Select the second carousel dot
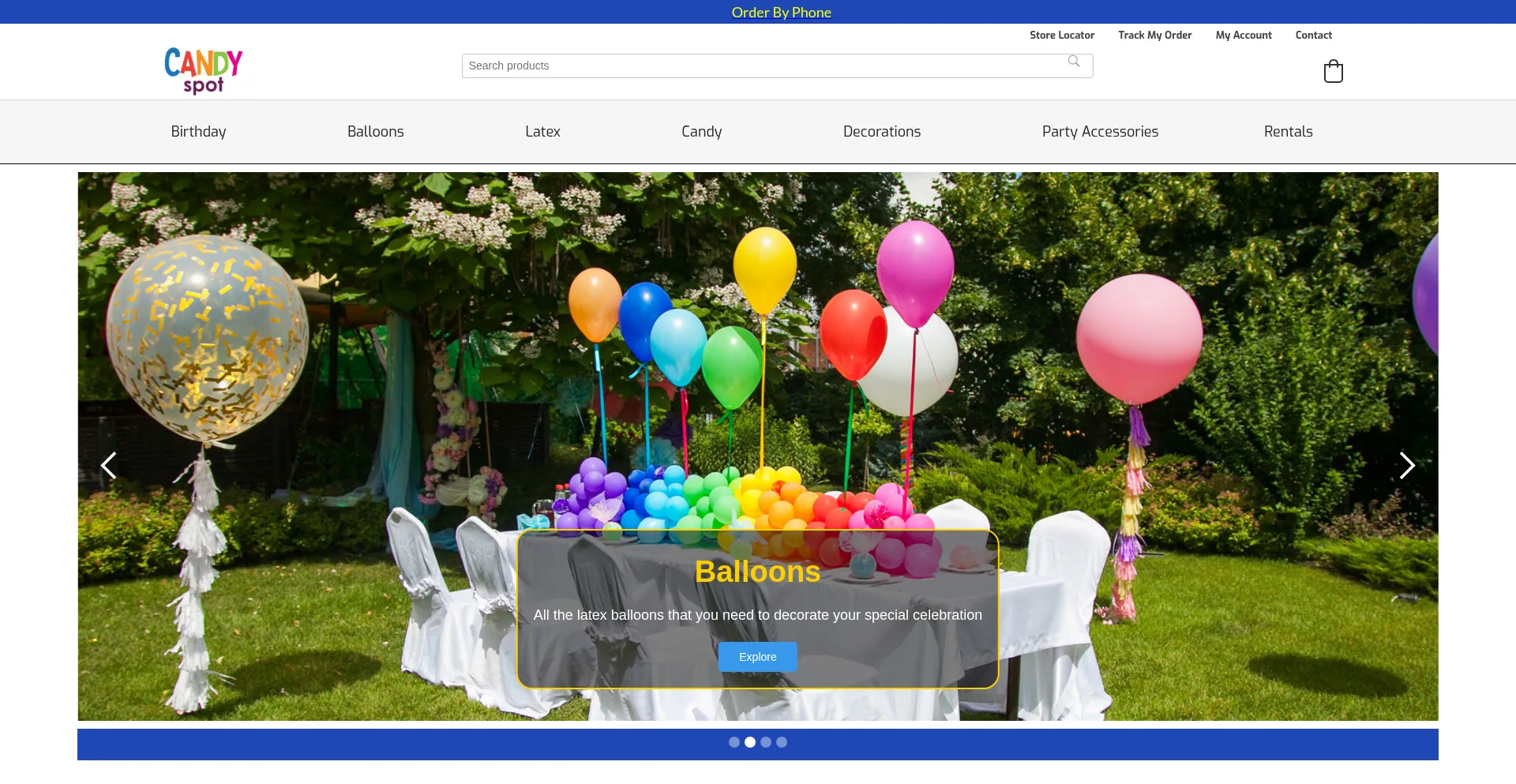The height and width of the screenshot is (784, 1516). click(x=750, y=742)
